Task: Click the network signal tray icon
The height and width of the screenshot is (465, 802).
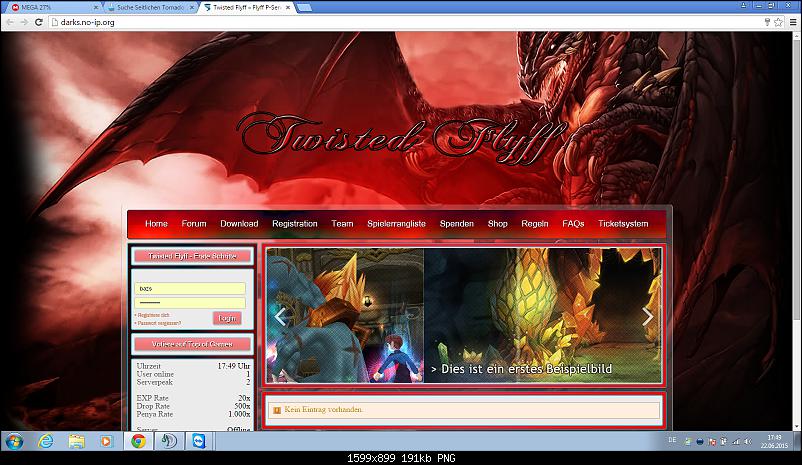Action: [736, 441]
